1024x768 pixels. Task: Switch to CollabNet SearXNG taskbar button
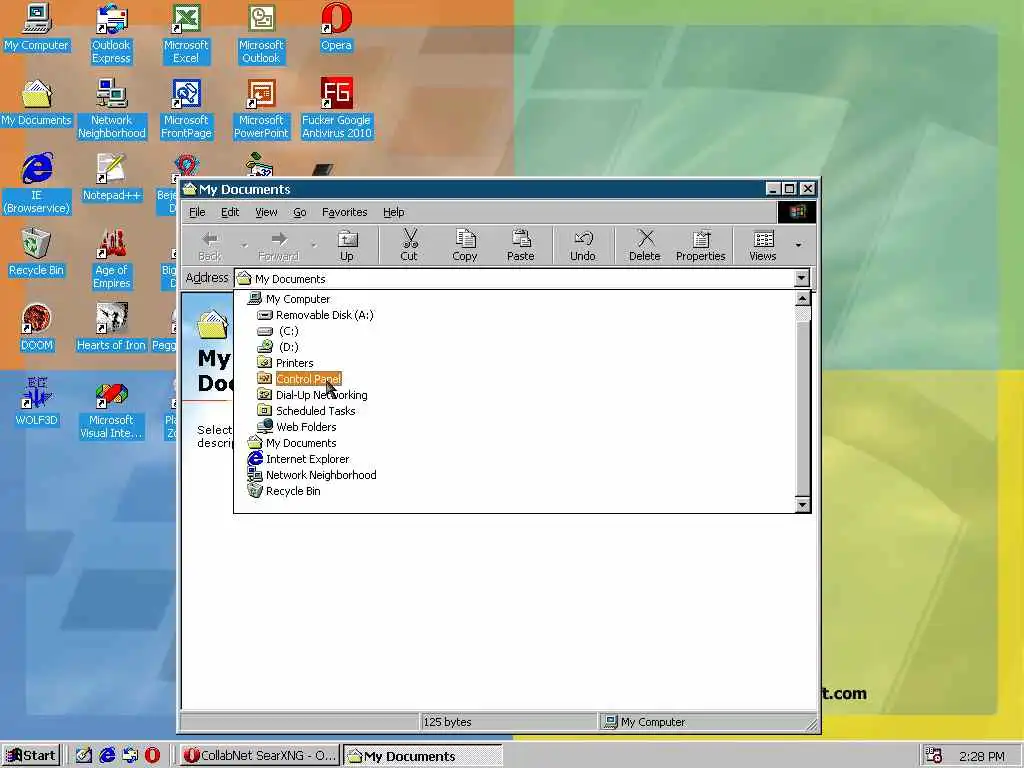pos(259,756)
